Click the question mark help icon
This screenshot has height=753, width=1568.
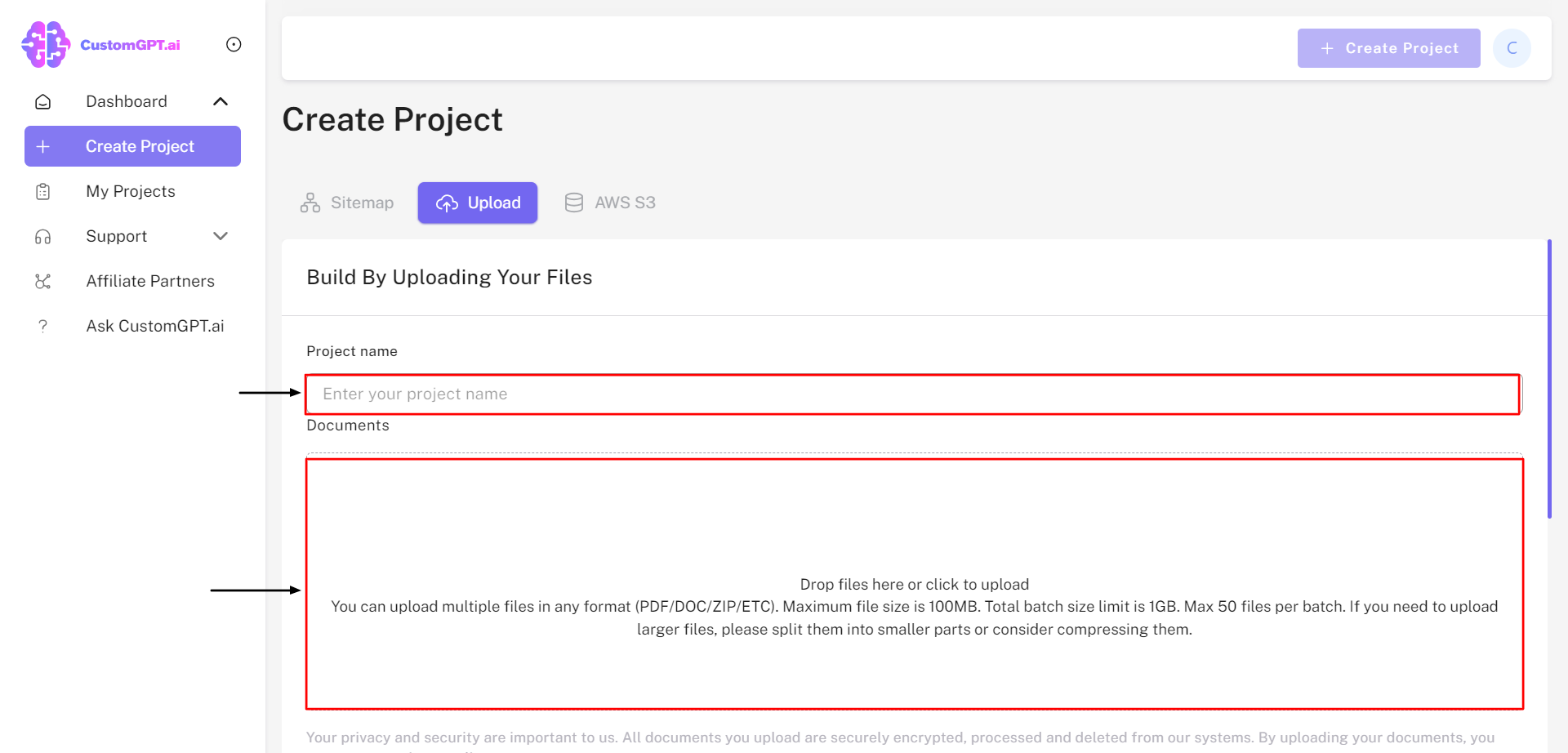[43, 327]
